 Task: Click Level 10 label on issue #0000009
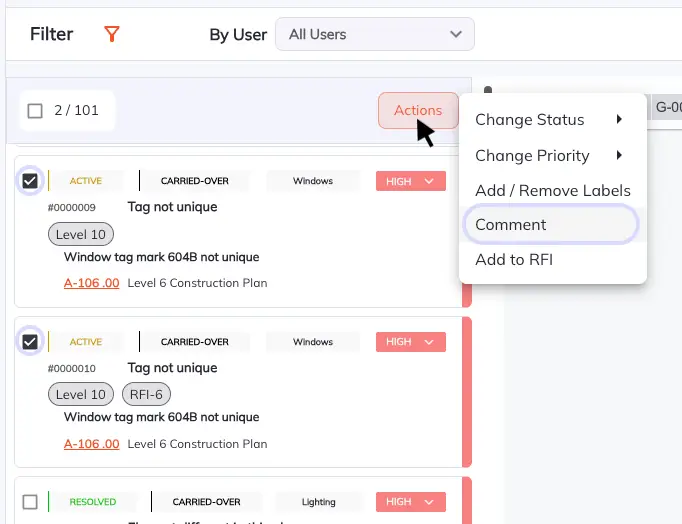pos(80,234)
